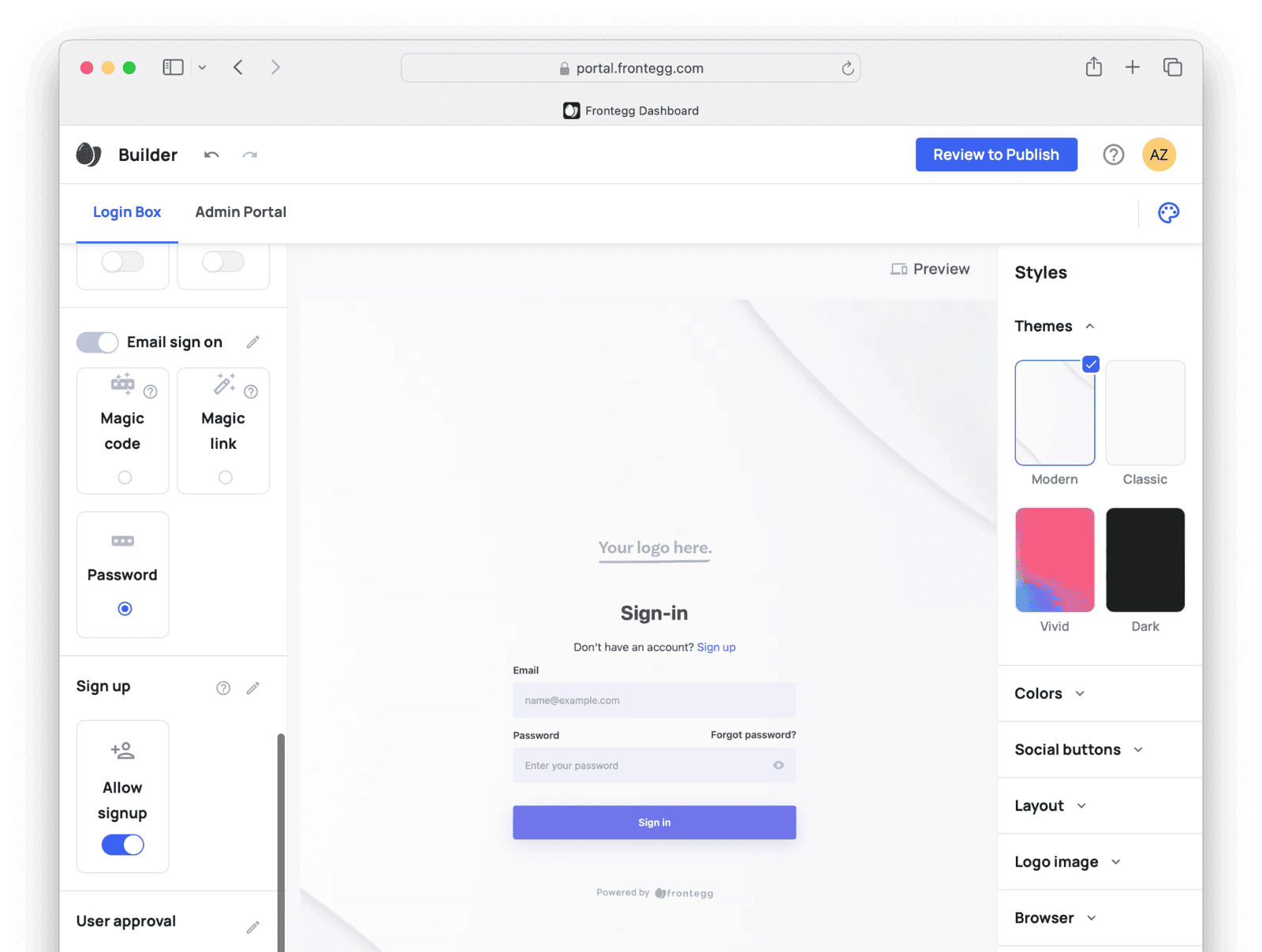Viewport: 1262px width, 952px height.
Task: Click the Password card icon
Action: pyautogui.click(x=123, y=541)
